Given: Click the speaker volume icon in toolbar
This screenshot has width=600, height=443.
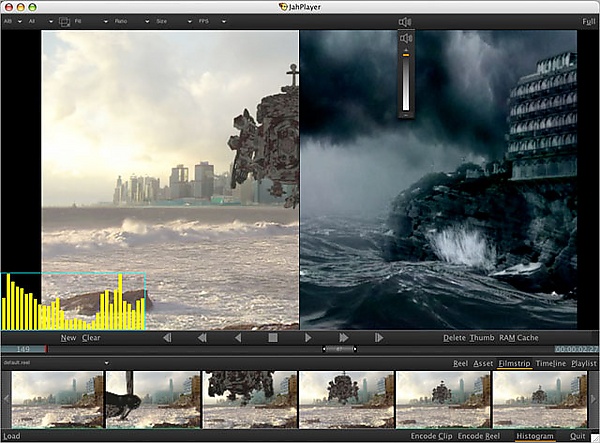Looking at the screenshot, I should pos(405,21).
